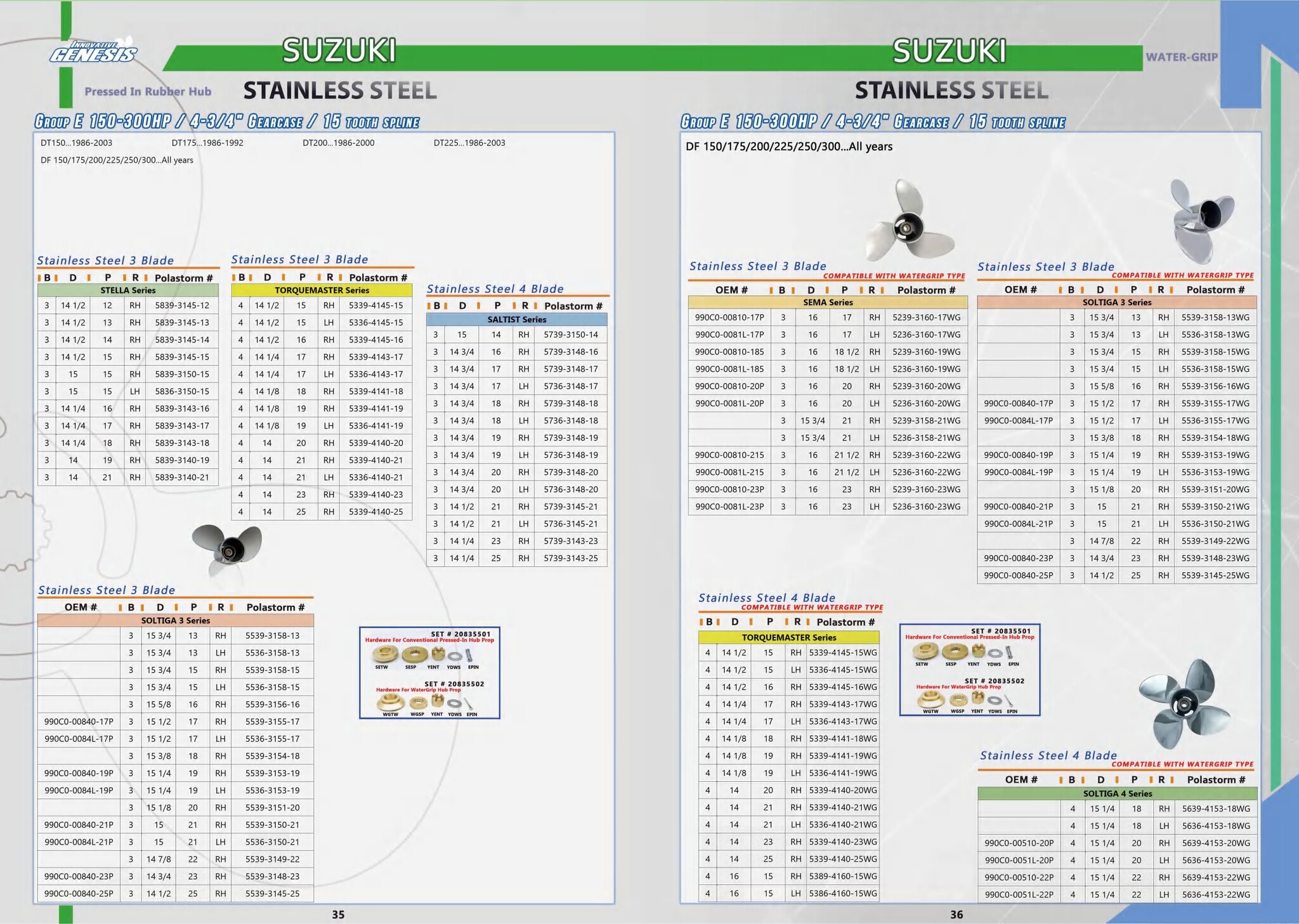Click page number 35

click(338, 914)
